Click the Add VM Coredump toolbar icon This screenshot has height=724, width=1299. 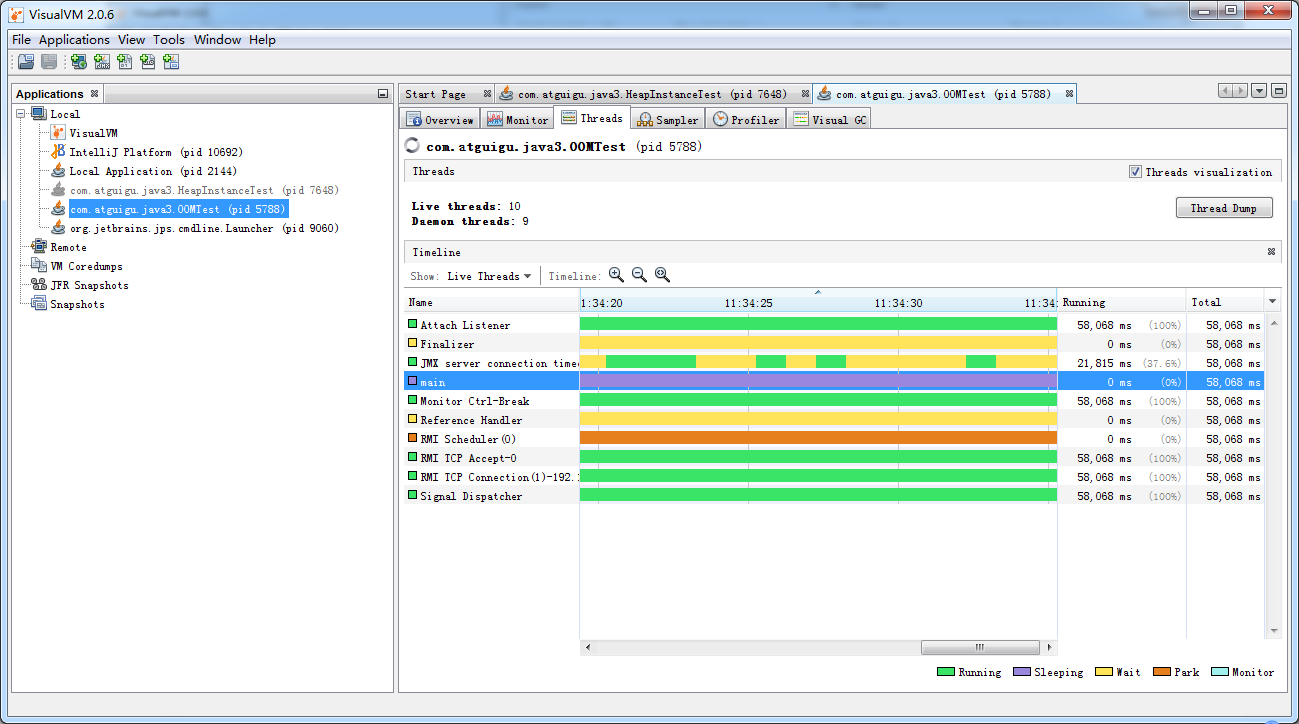pyautogui.click(x=124, y=62)
